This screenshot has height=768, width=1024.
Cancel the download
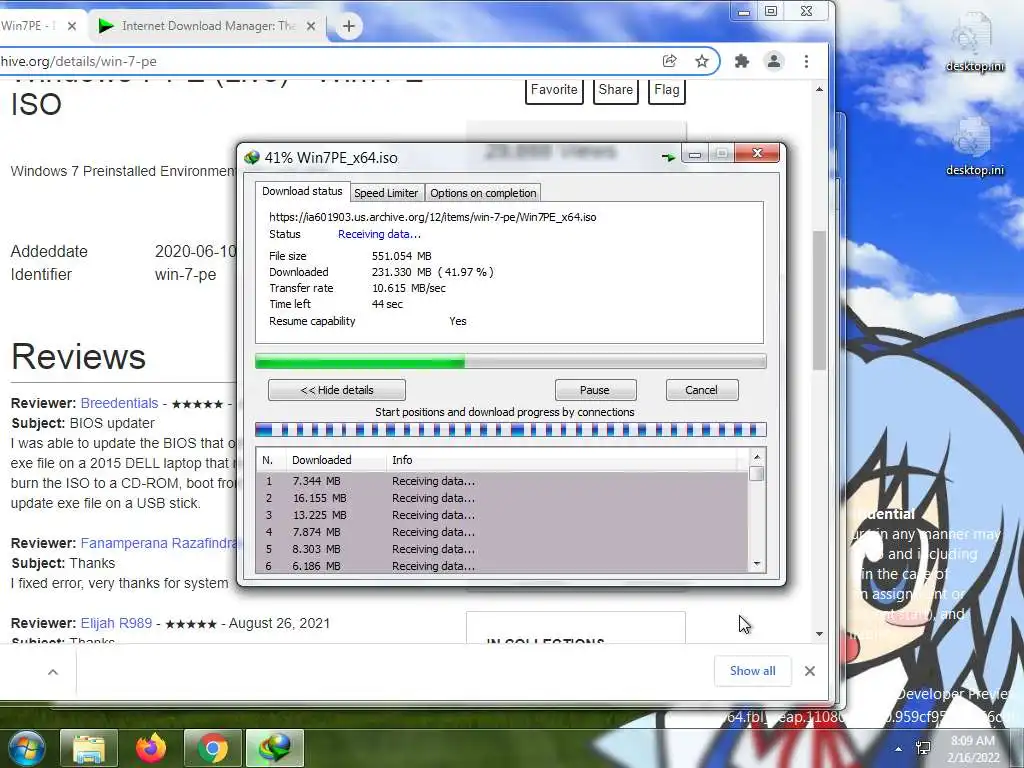tap(702, 390)
